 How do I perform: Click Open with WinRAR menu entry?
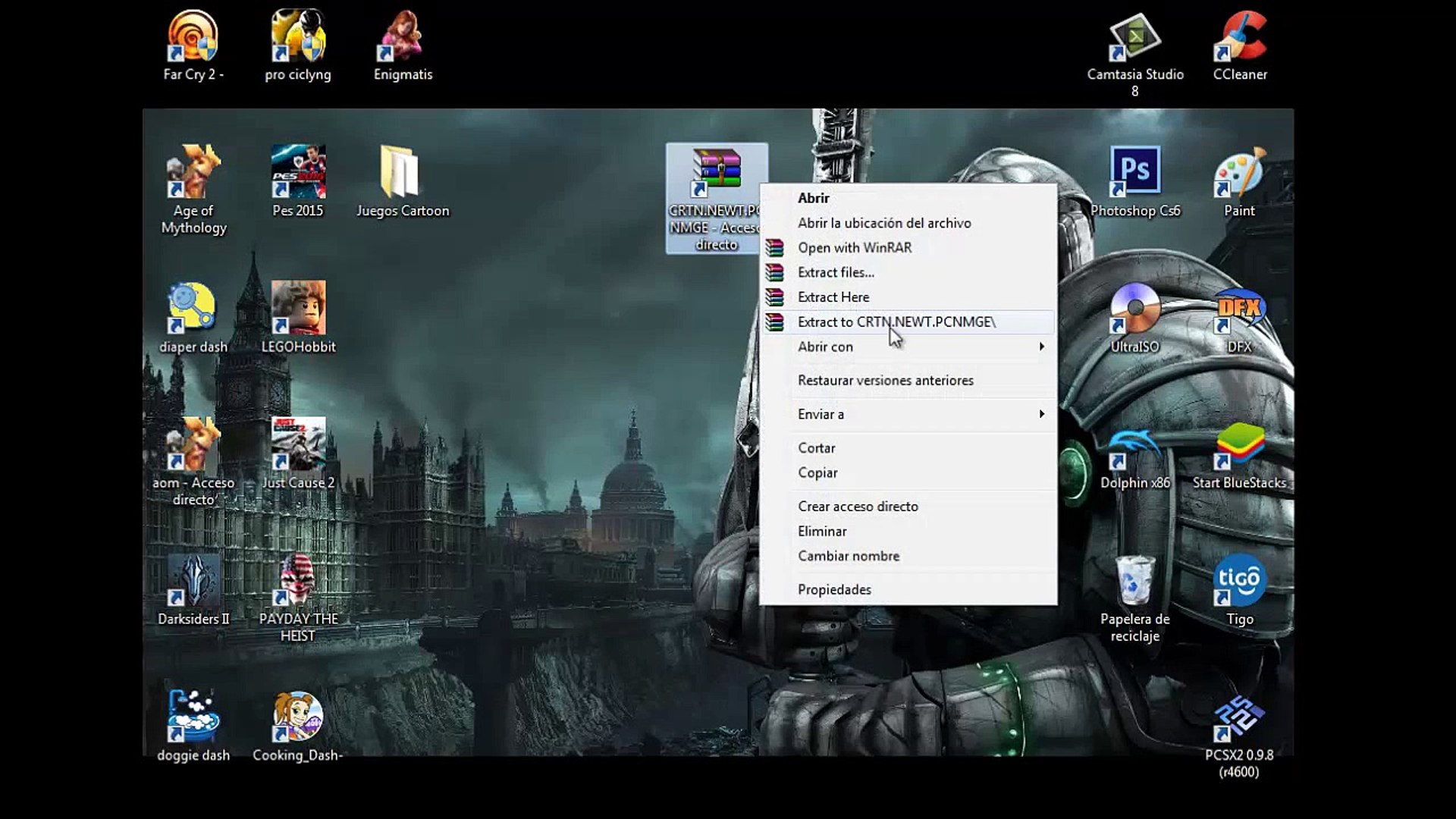pyautogui.click(x=854, y=248)
